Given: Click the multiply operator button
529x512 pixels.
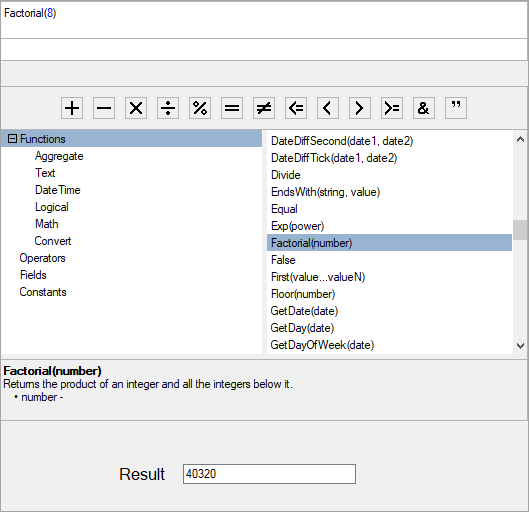Looking at the screenshot, I should 136,108.
